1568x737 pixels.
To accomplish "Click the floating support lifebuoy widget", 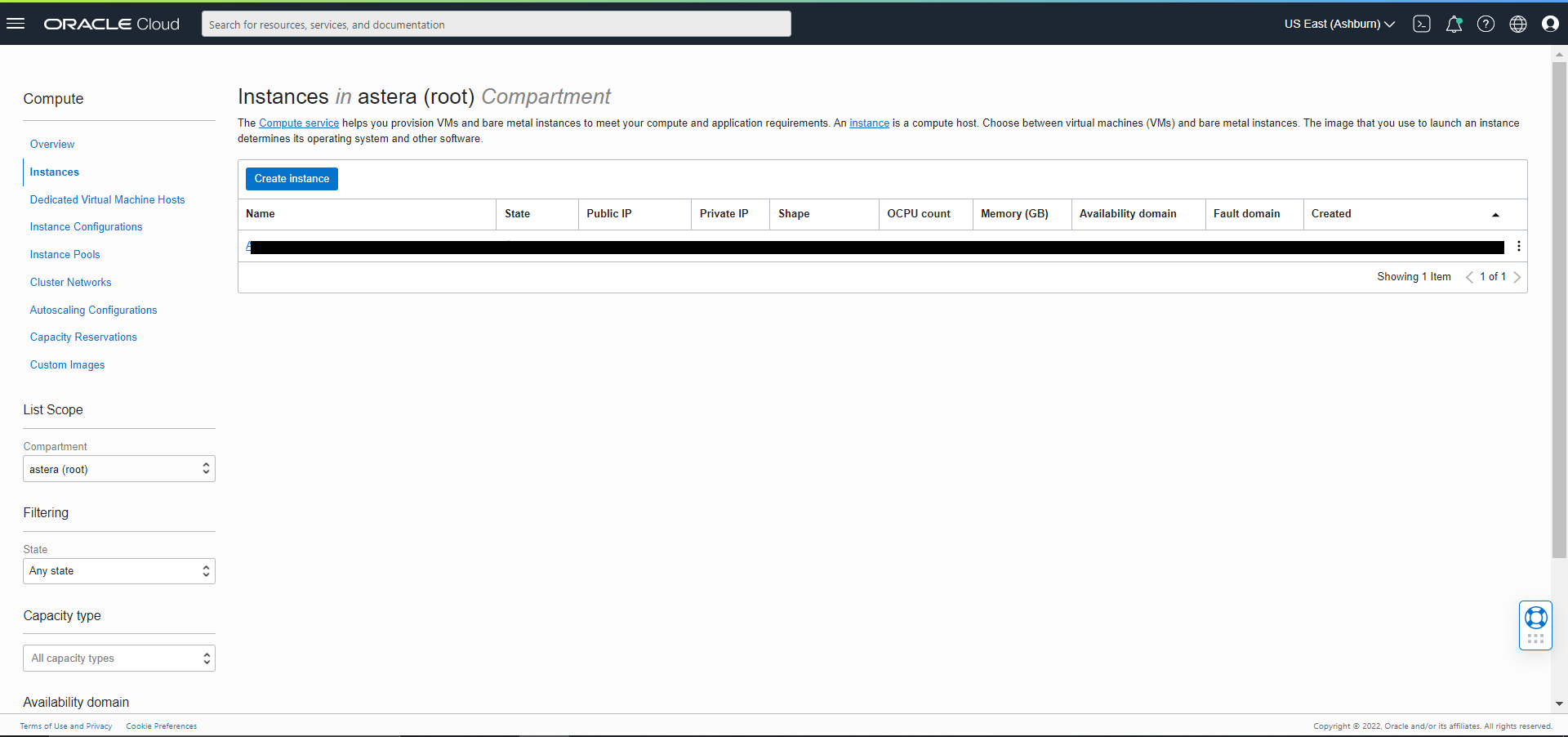I will click(1535, 618).
